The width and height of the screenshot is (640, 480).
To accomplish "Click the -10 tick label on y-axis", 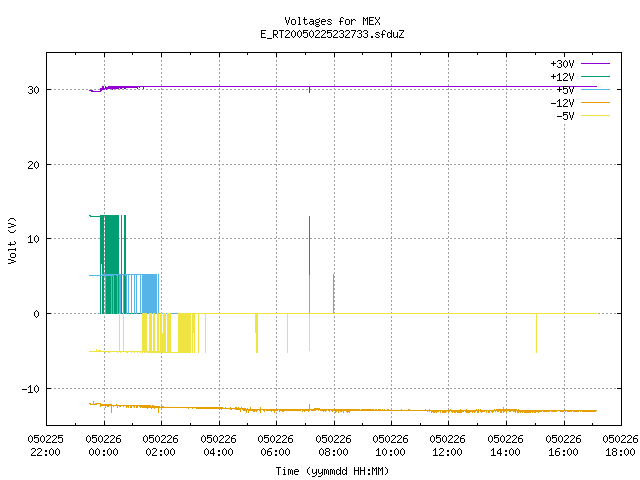I will coord(30,389).
